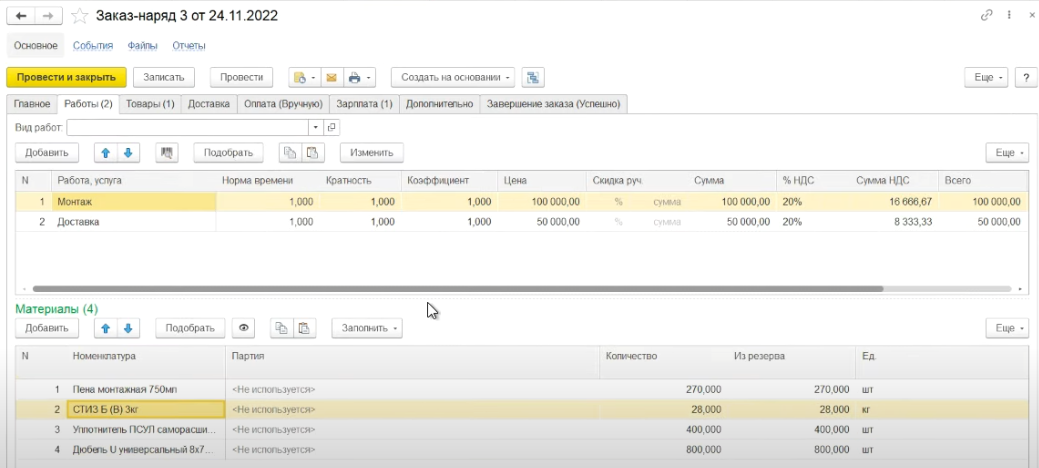The width and height of the screenshot is (1039, 468).
Task: Click the barcode scan icon in works toolbar
Action: (x=167, y=152)
